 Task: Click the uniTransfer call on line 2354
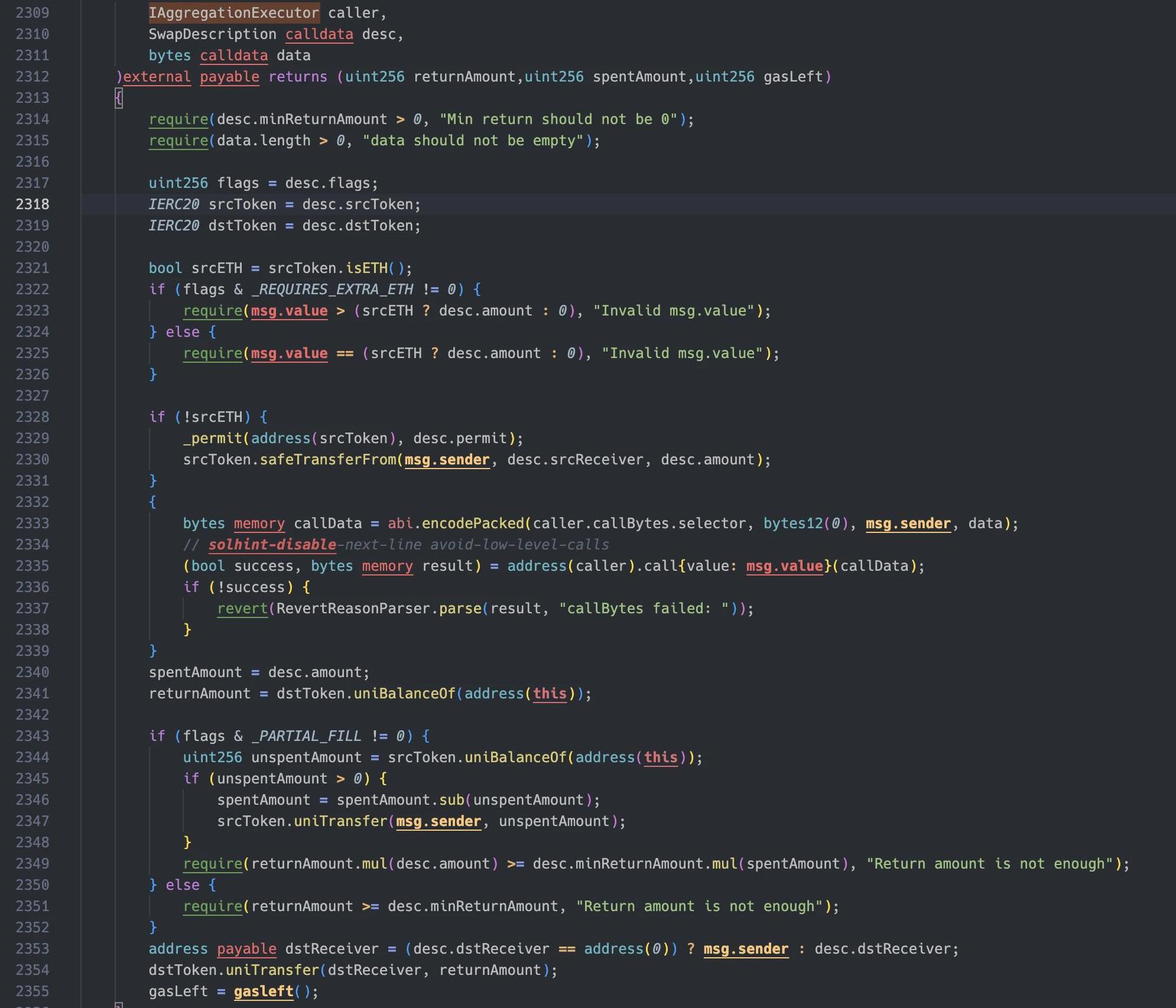tap(272, 970)
